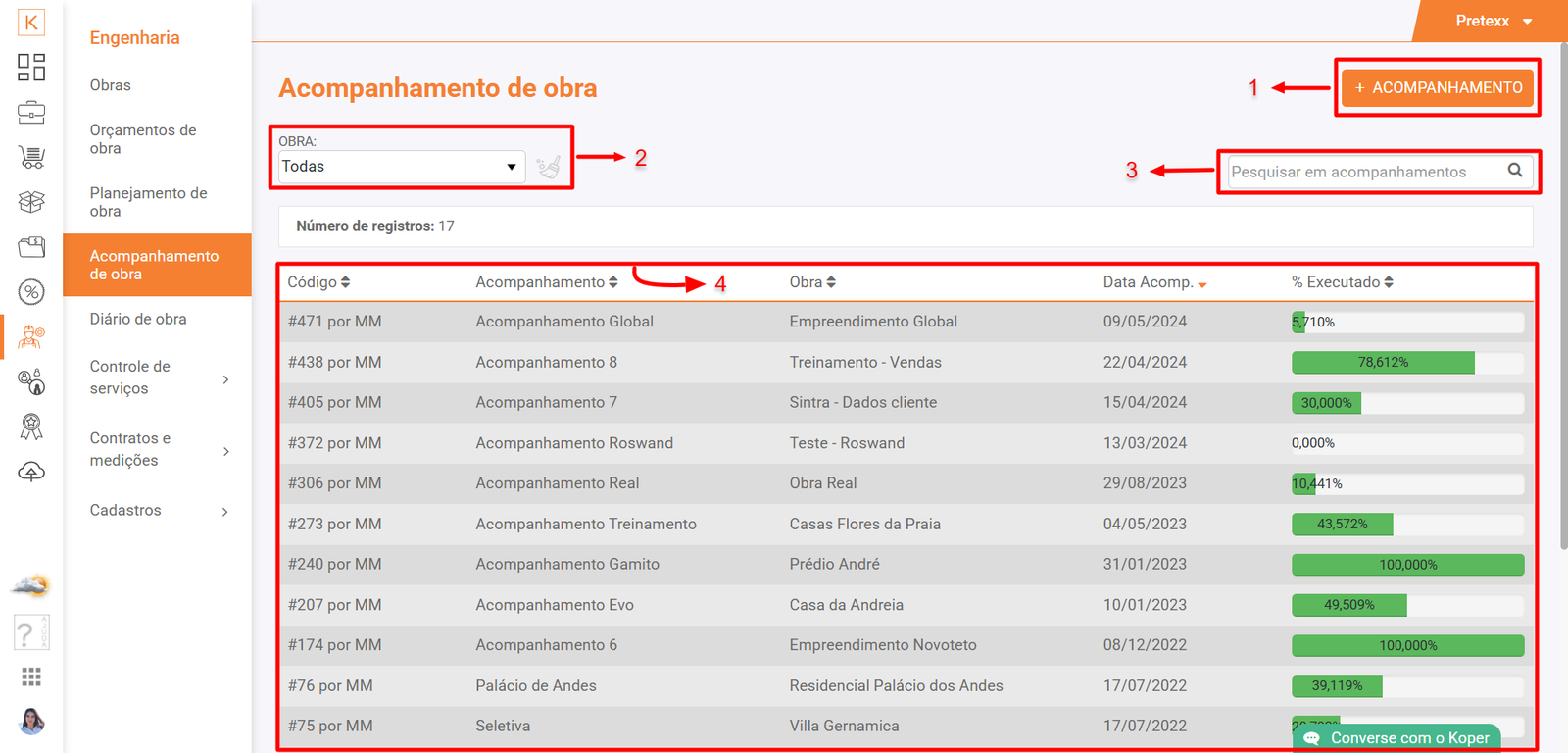
Task: Expand Controle de serviços submenu
Action: pos(157,377)
